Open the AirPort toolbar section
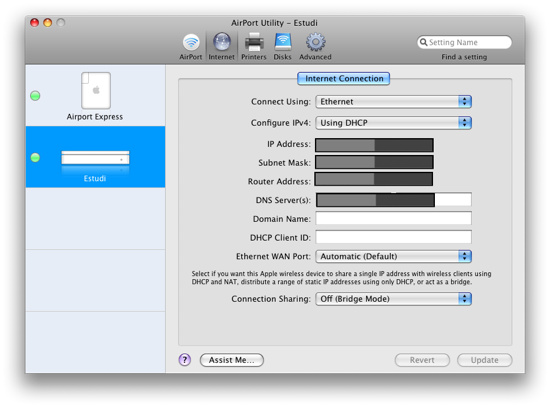Viewport: 550px width, 408px height. [191, 47]
